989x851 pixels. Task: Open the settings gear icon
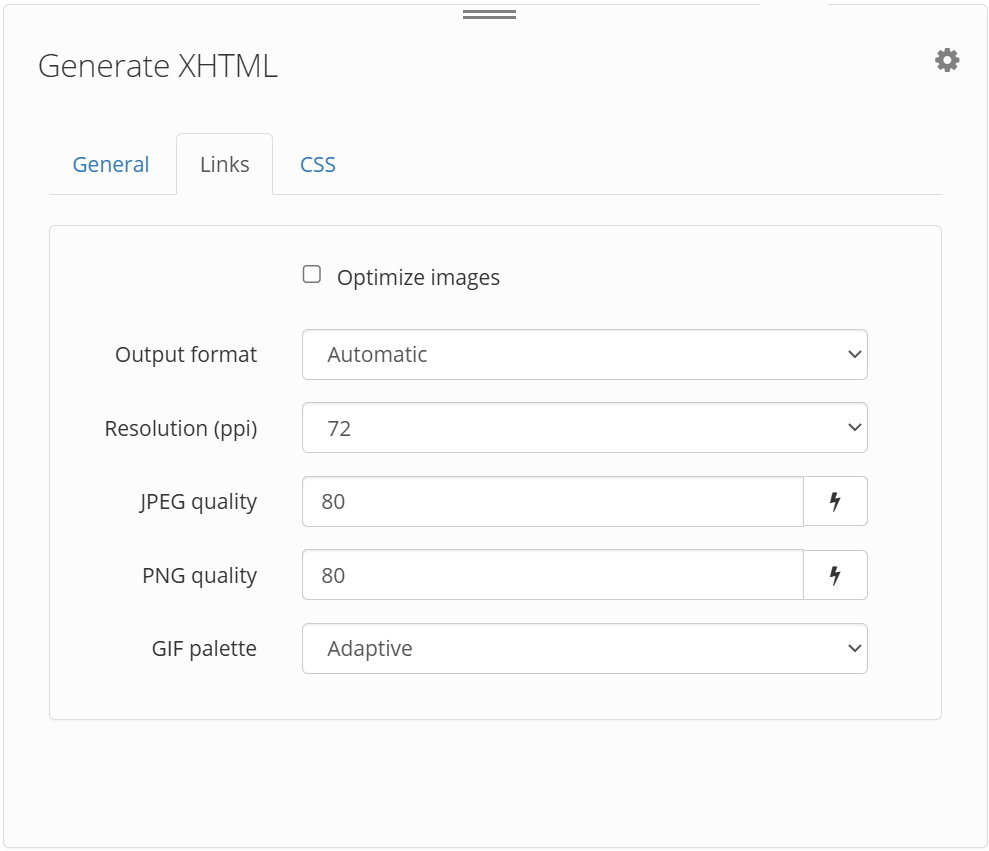coord(946,59)
